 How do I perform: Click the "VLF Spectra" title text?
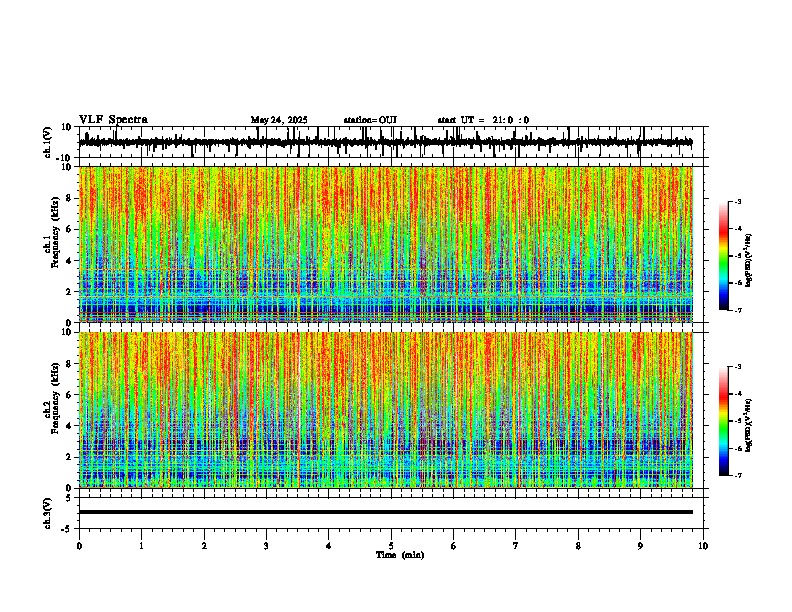(113, 120)
